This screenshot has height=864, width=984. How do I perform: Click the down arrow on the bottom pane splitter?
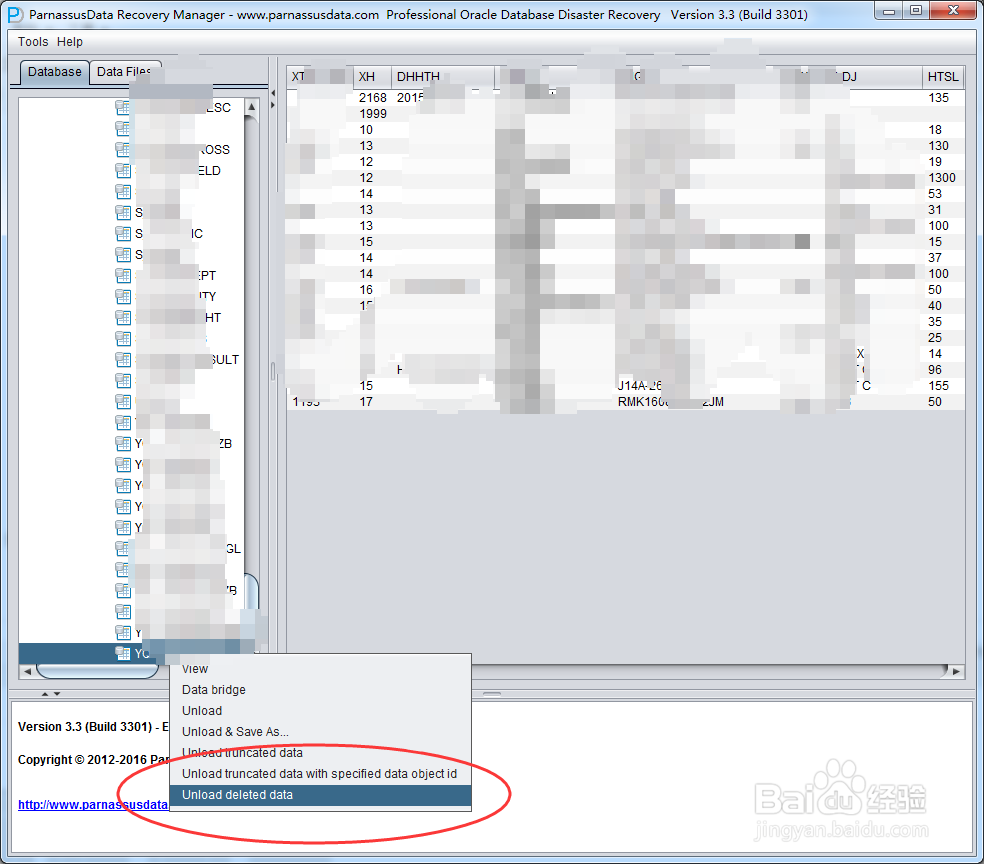tap(57, 694)
